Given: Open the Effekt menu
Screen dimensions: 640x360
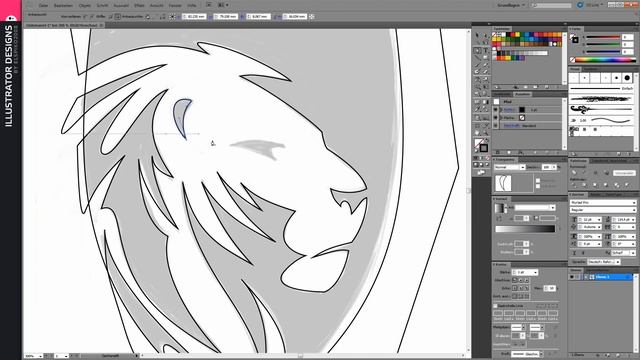Looking at the screenshot, I should pos(139,6).
